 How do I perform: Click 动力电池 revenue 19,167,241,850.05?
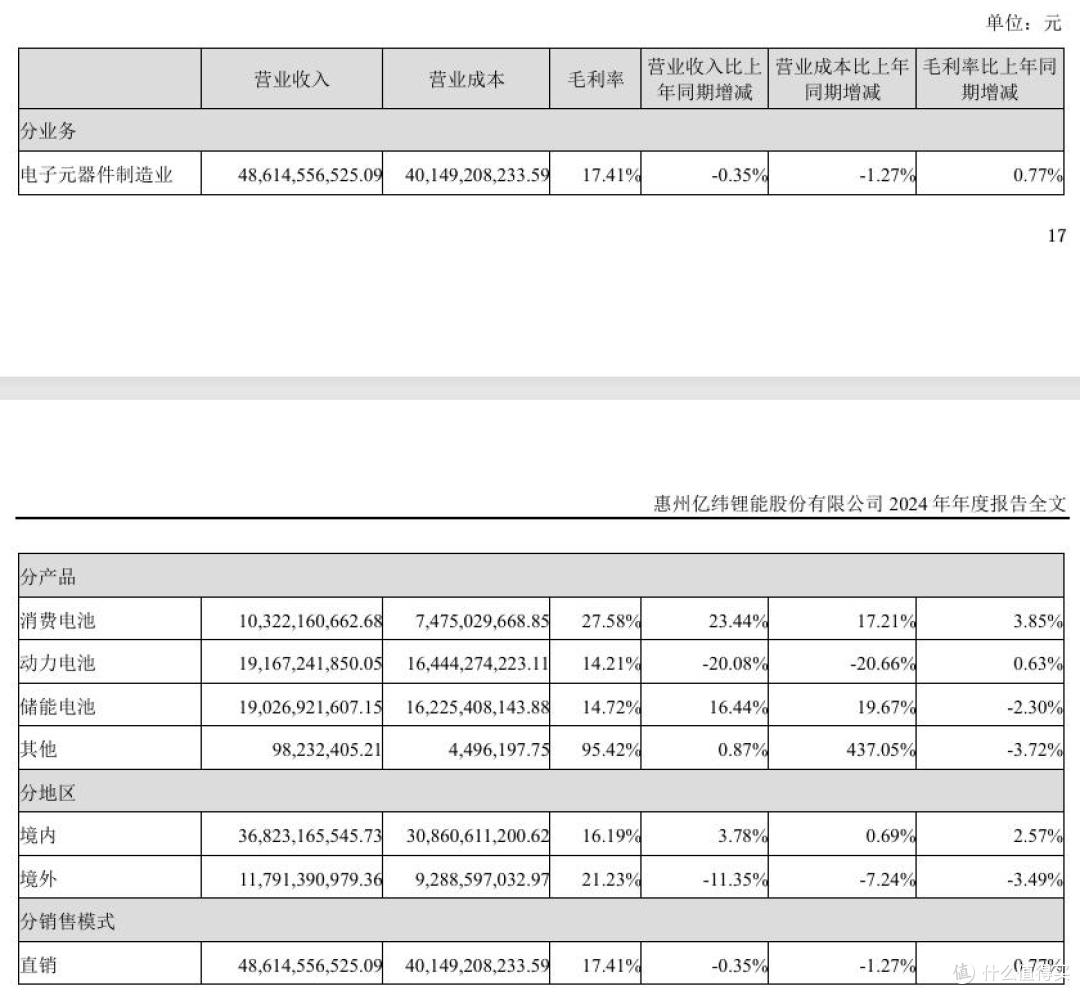pos(310,663)
